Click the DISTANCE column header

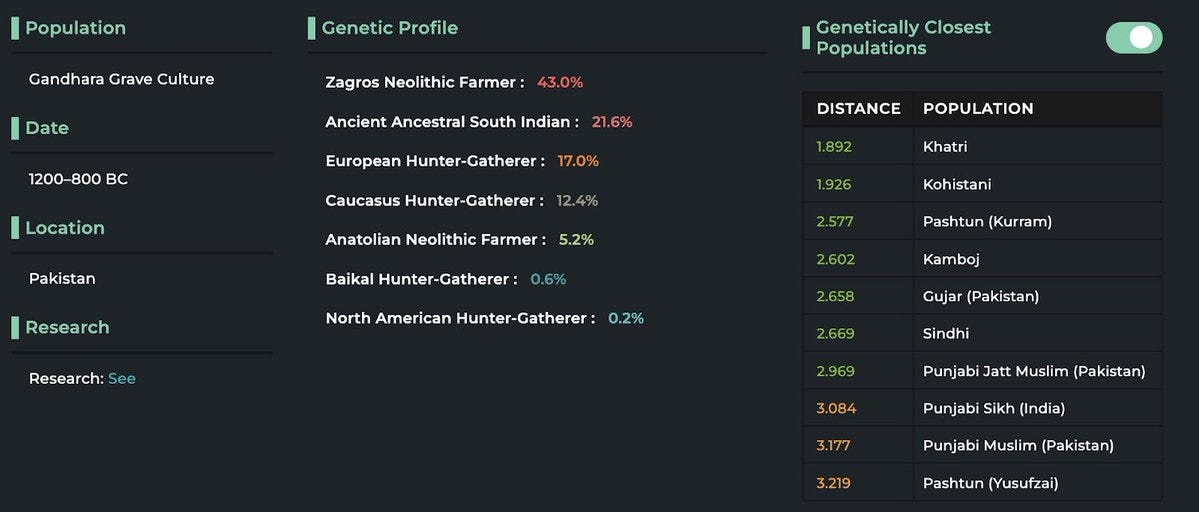pos(858,109)
